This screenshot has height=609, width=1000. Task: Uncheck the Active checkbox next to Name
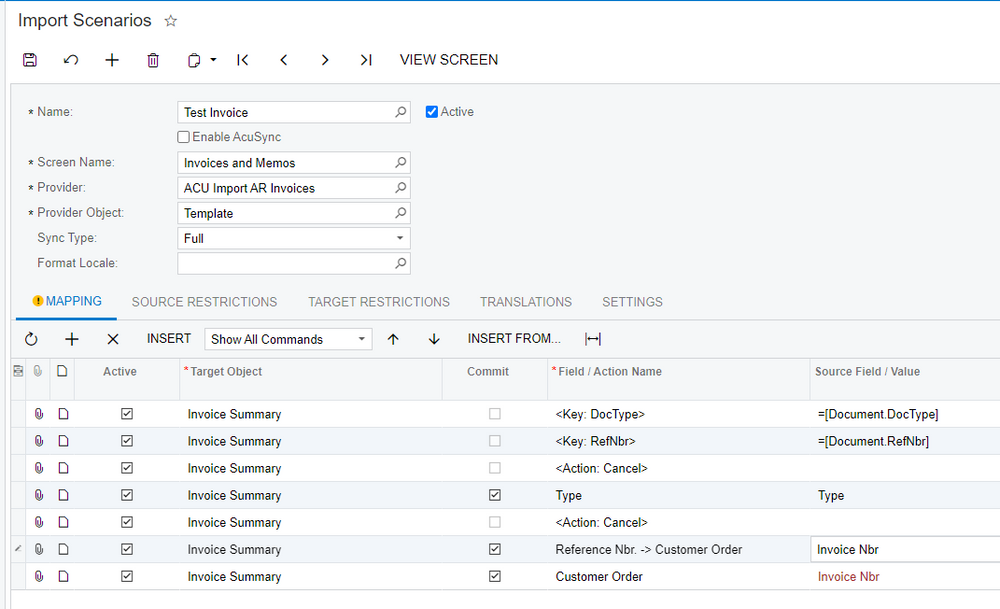[430, 112]
